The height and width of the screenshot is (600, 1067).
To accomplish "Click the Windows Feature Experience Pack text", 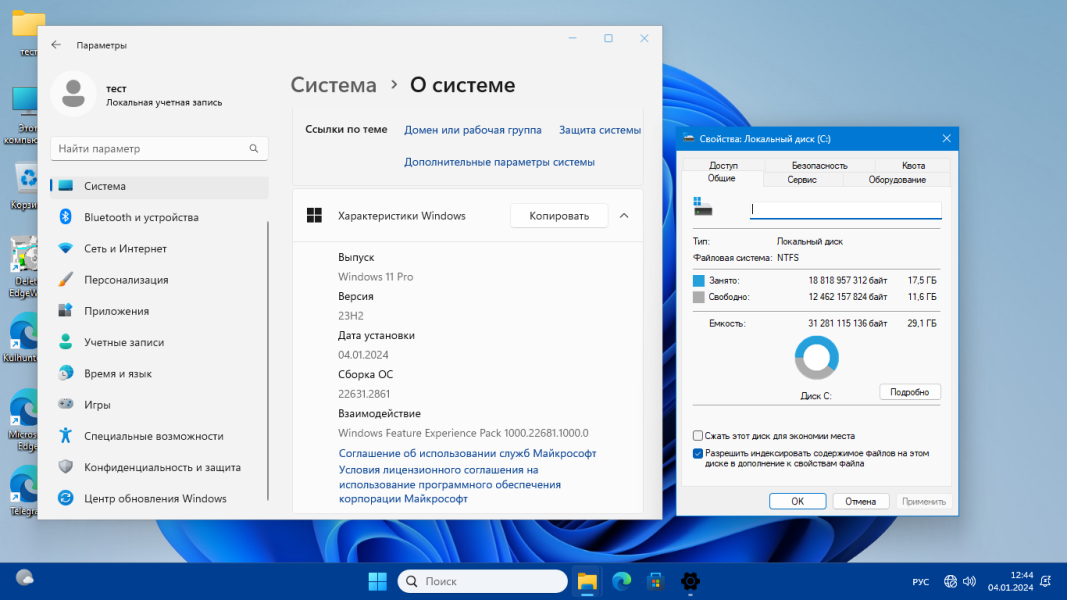I will 463,433.
